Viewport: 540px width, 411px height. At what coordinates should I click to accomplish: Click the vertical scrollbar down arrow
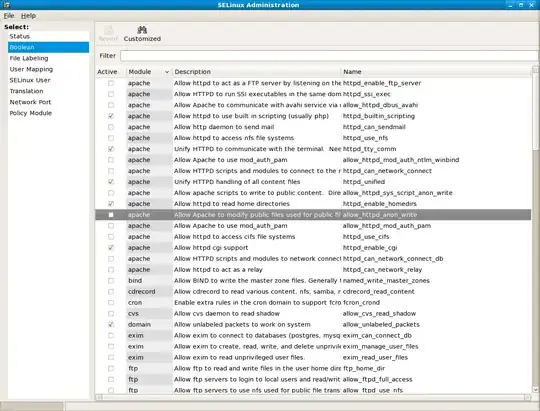click(x=536, y=390)
